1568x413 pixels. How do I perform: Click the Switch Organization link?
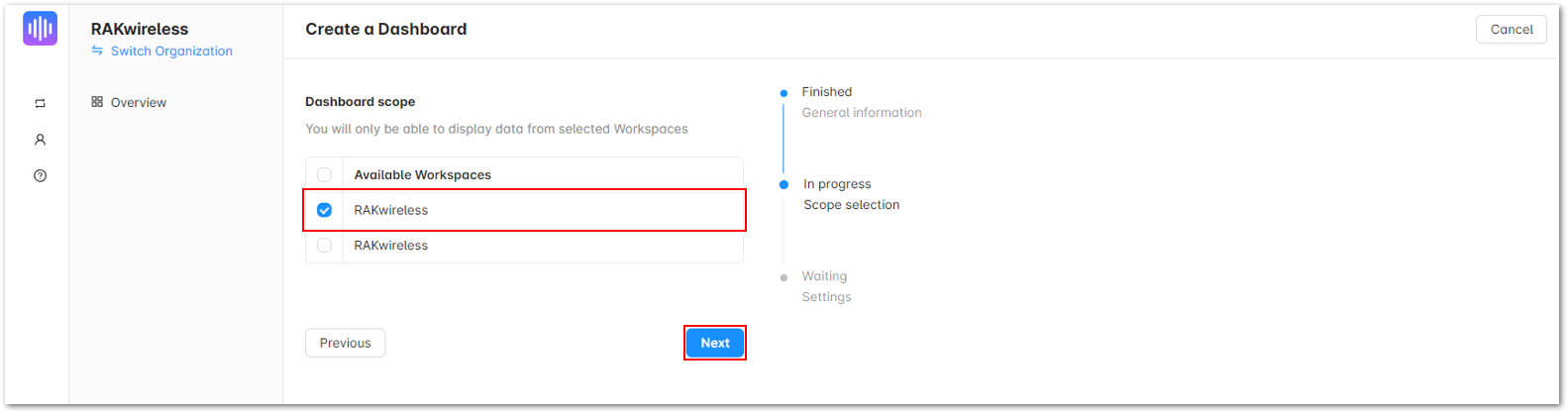(171, 52)
